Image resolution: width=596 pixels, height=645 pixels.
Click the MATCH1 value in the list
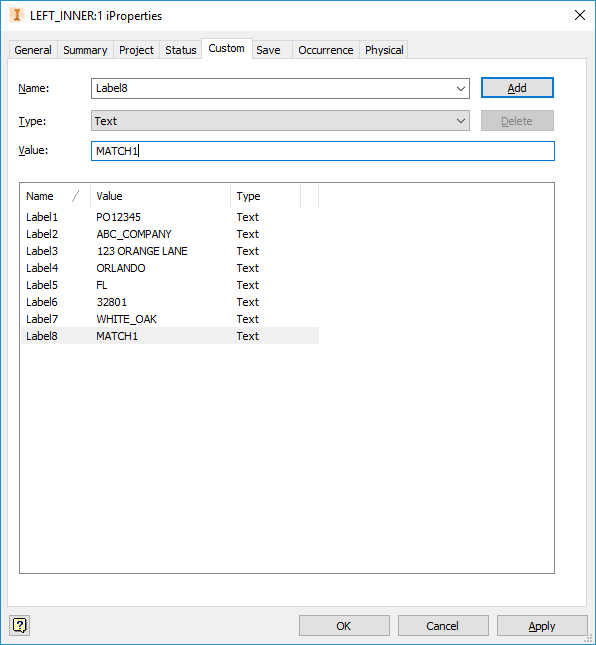point(117,336)
